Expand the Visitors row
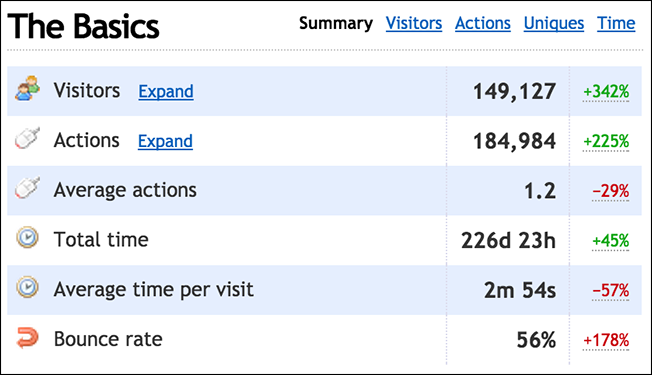Image resolution: width=652 pixels, height=375 pixels. (166, 91)
